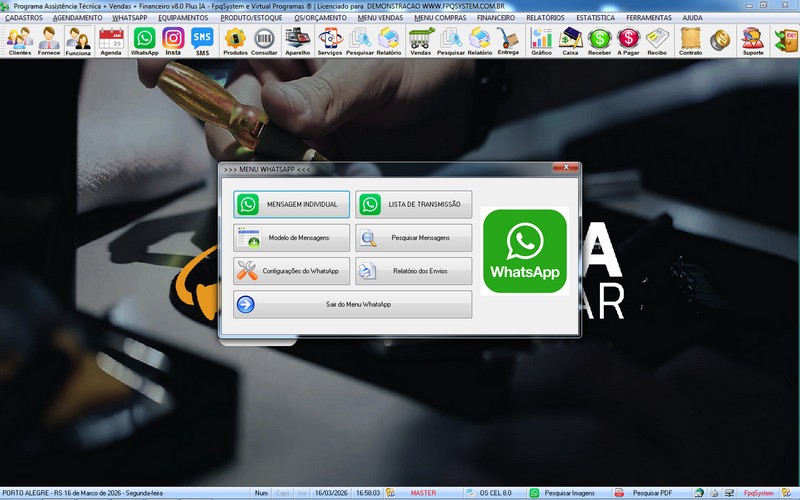Click the LISTA DE TRANSMISSÃO button

coord(414,204)
